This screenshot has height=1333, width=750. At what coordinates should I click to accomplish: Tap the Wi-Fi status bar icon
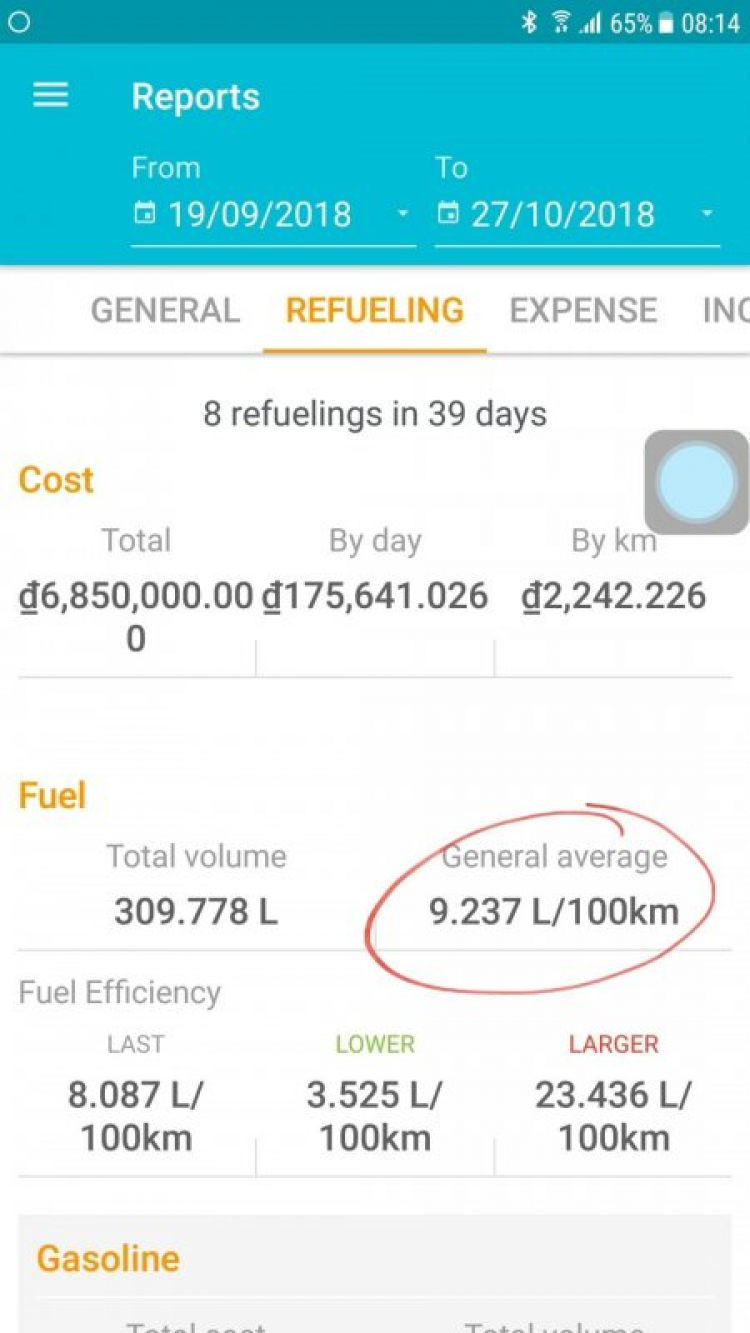point(561,23)
